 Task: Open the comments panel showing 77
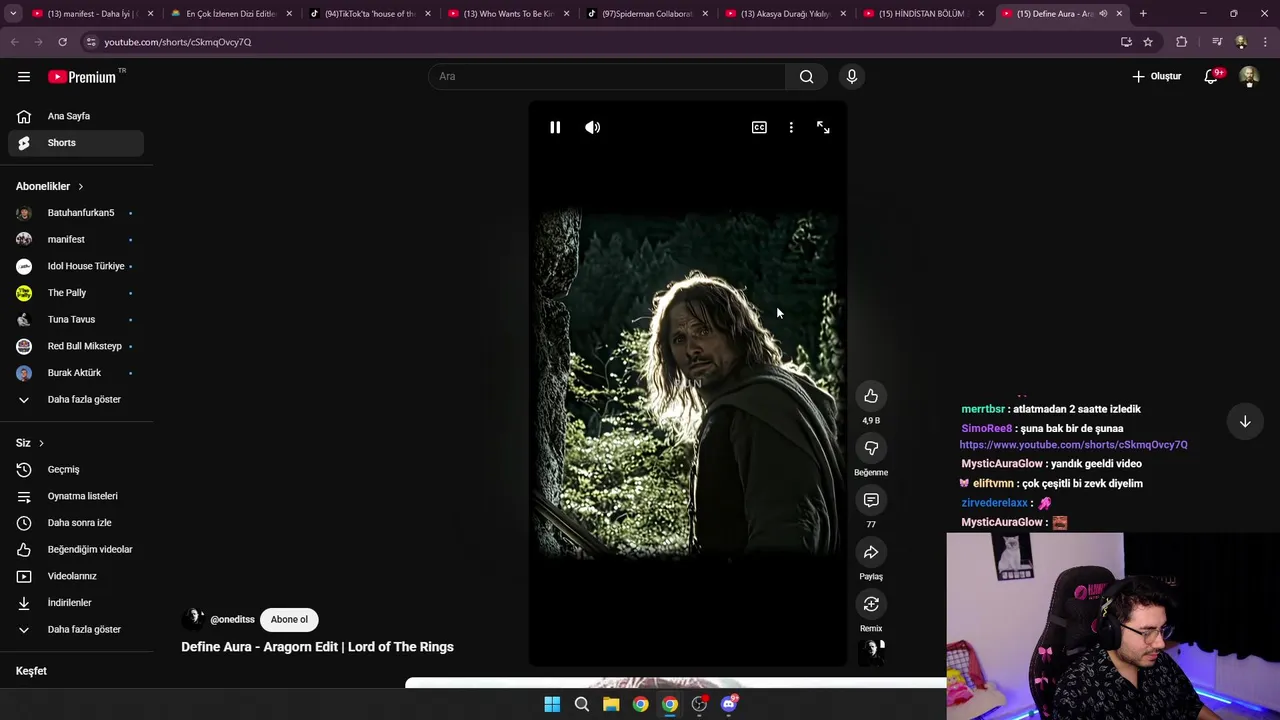tap(871, 500)
